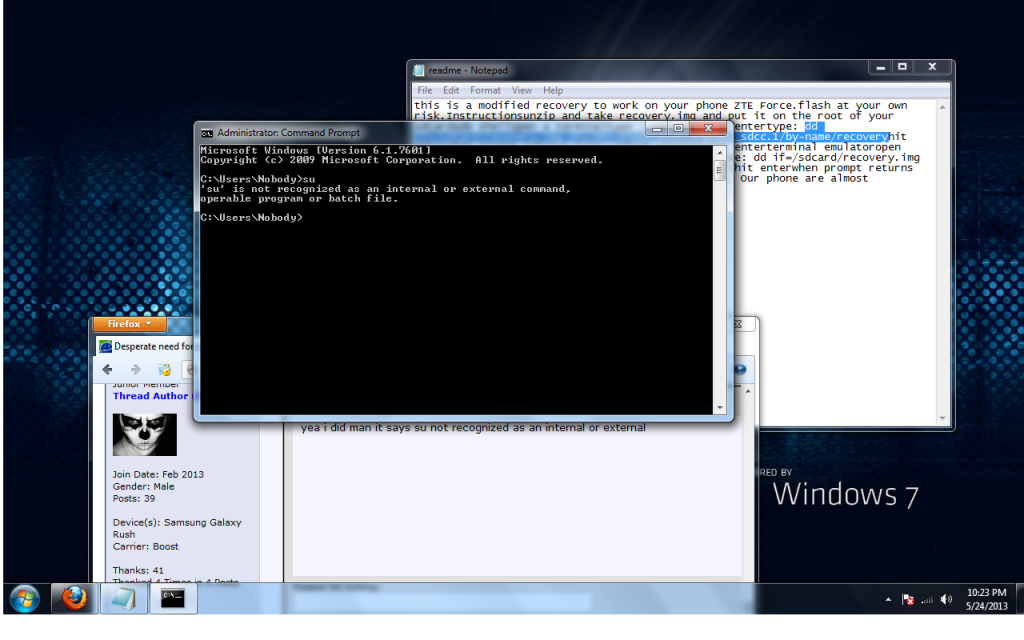Click the skull avatar thumbnail

tap(144, 434)
